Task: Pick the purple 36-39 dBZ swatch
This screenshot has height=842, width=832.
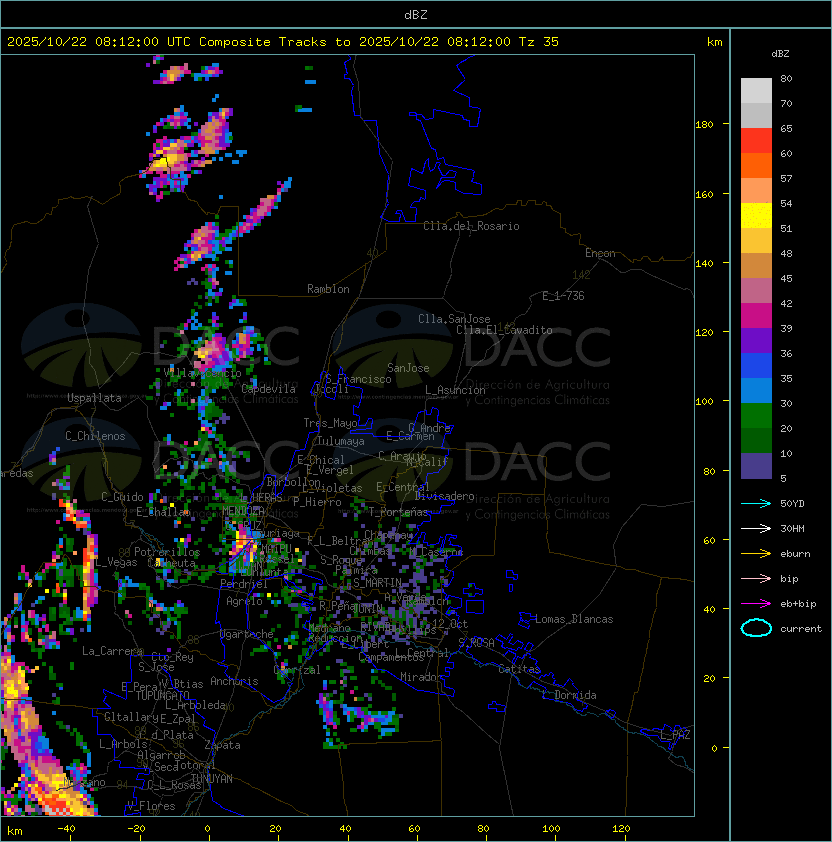Action: 756,340
